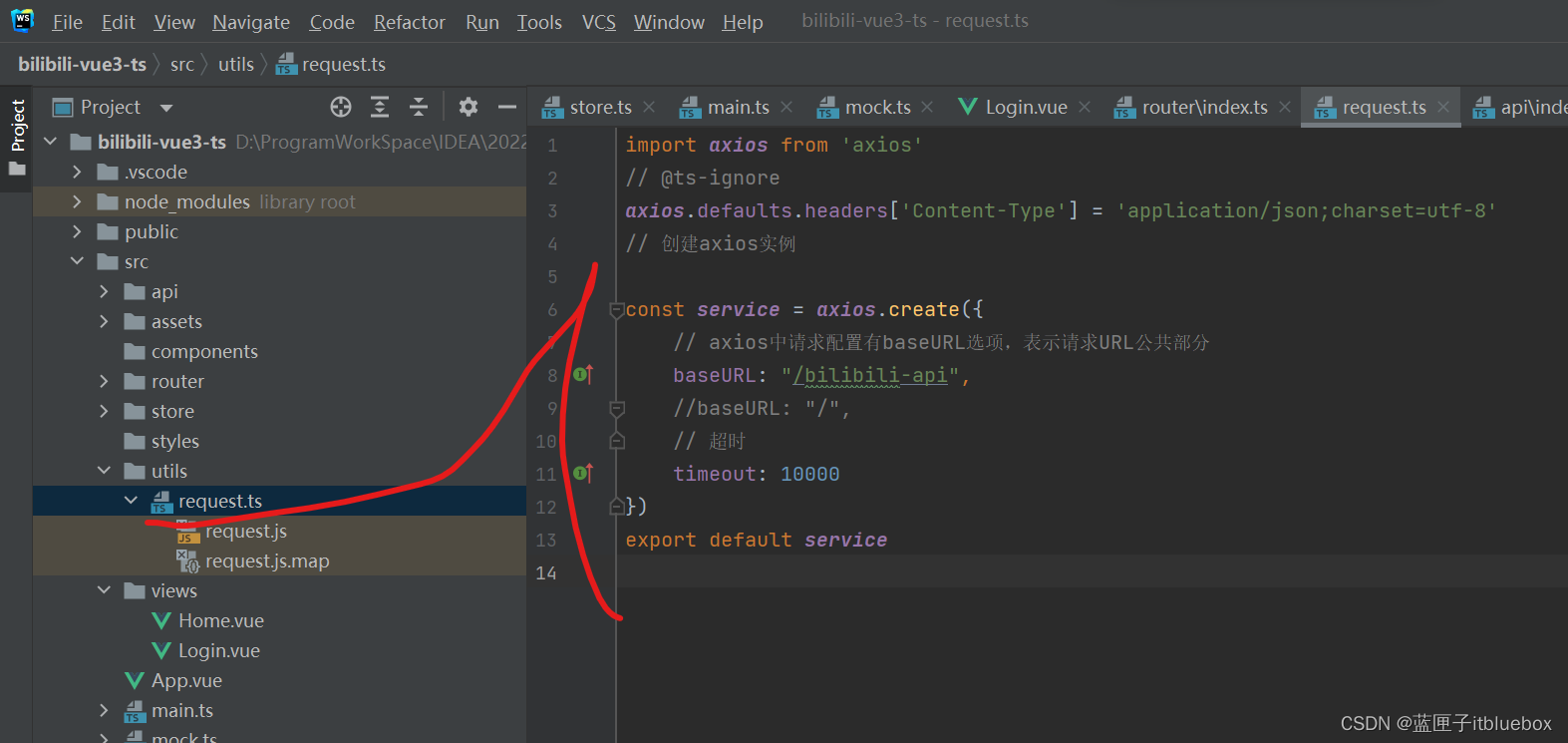
Task: Expand the public folder
Action: point(77,231)
